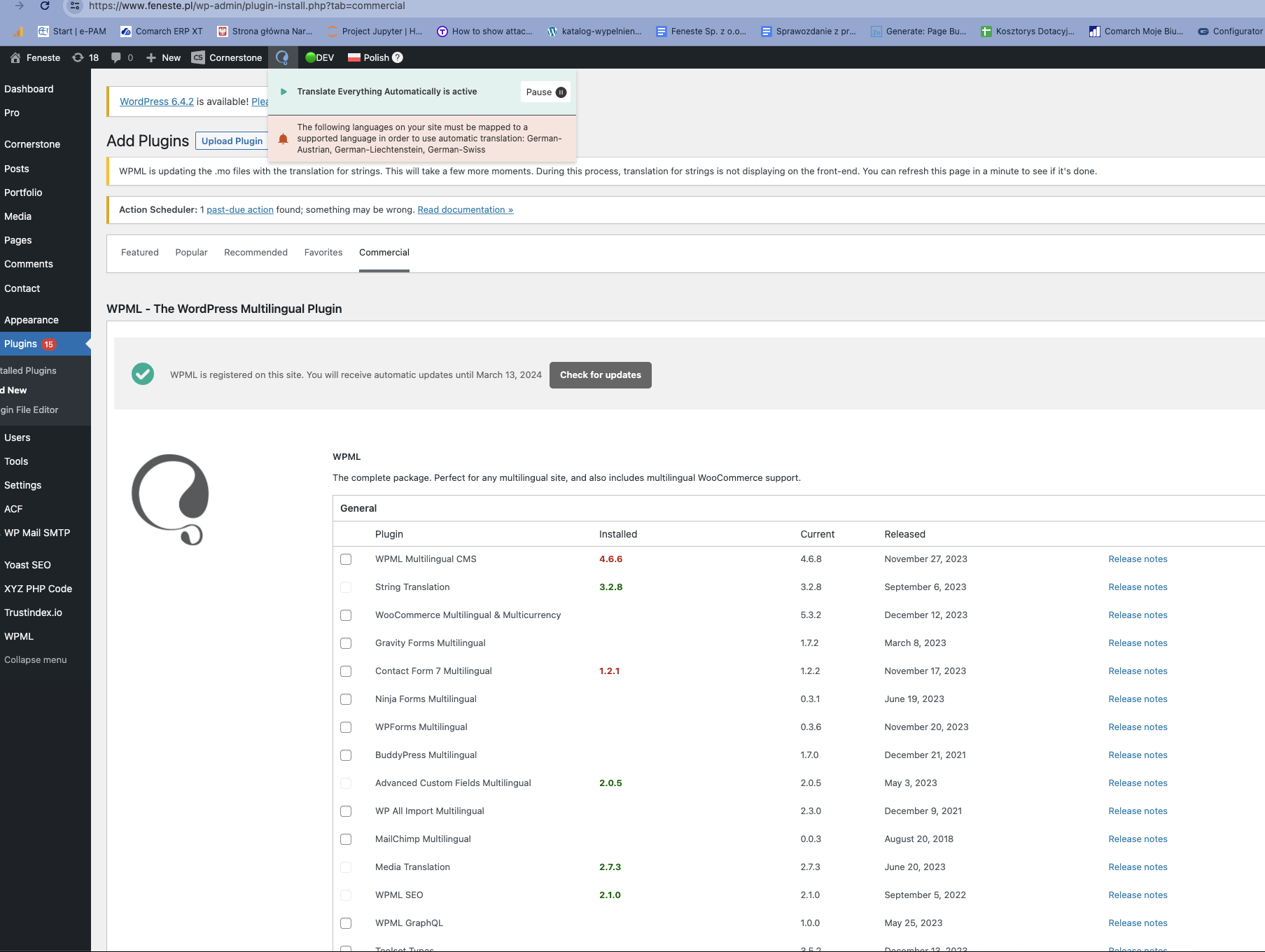Click the green registered checkmark icon
The width and height of the screenshot is (1265, 952).
(143, 374)
